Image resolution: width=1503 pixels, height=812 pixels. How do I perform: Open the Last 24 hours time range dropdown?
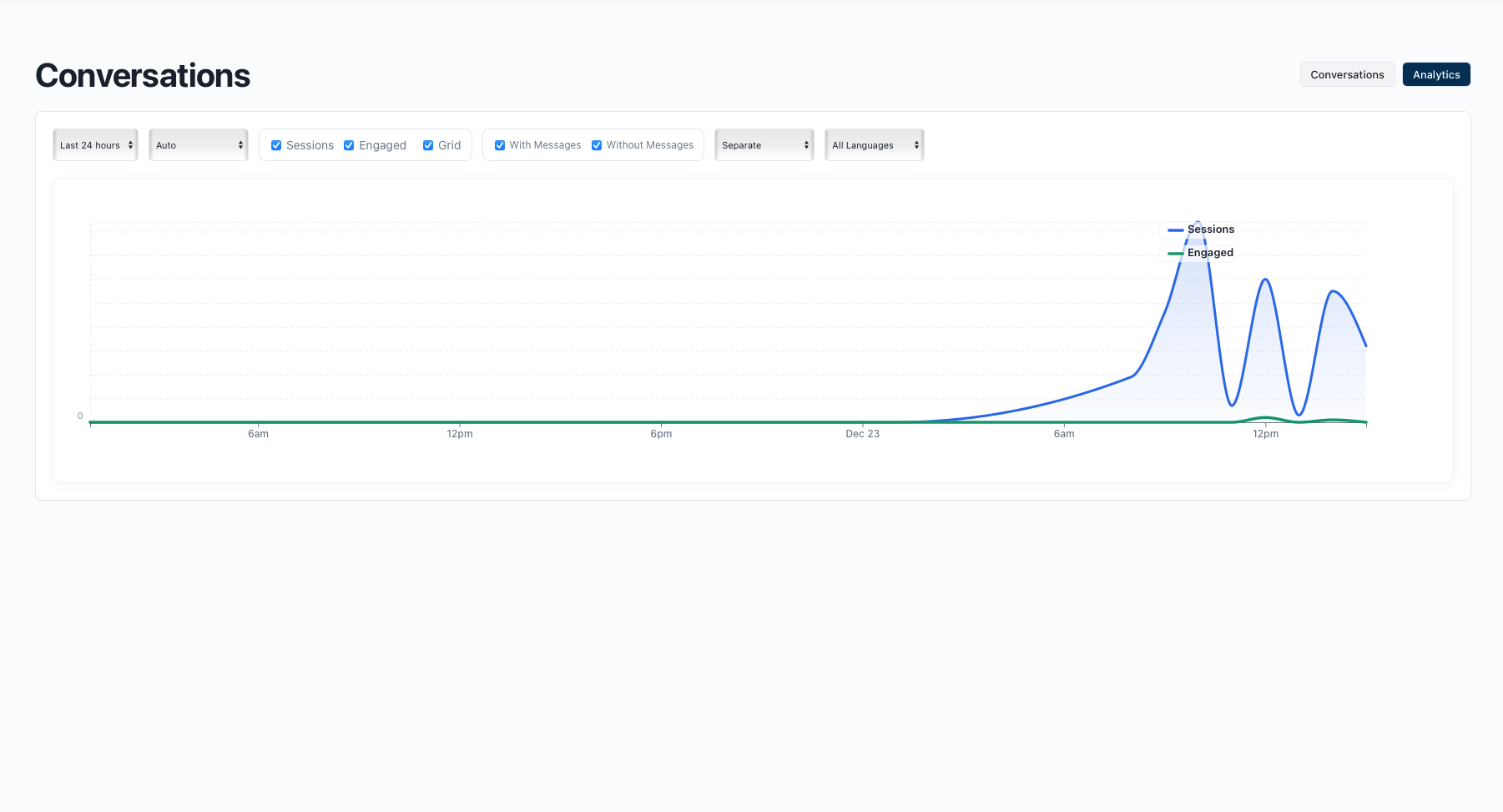point(94,144)
